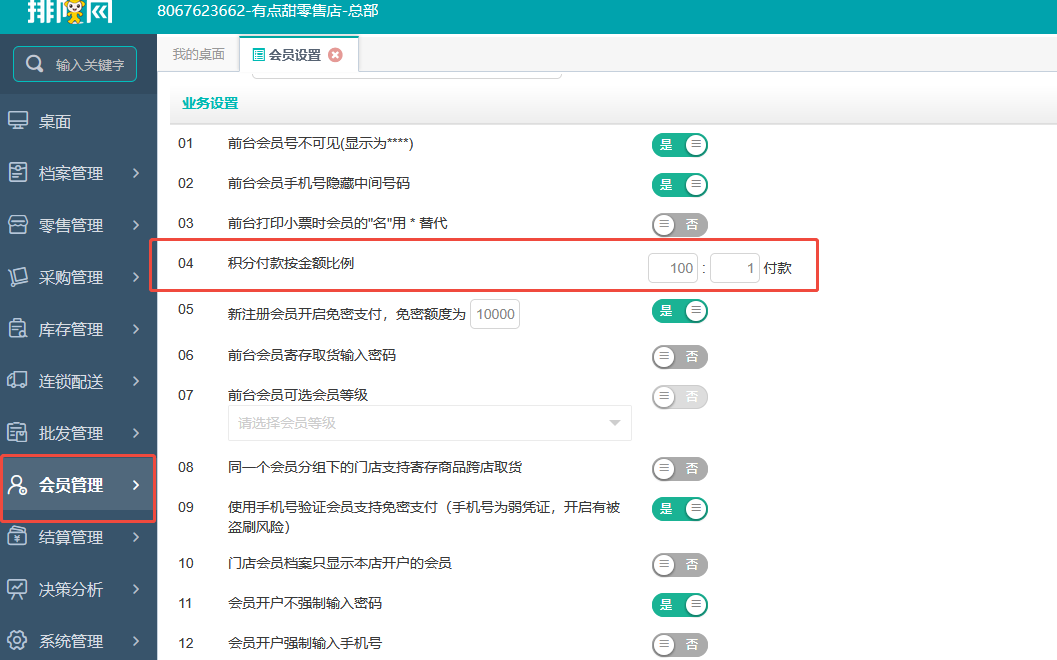This screenshot has width=1057, height=660.
Task: Expand 批发管理 submenu arrow
Action: (x=136, y=433)
